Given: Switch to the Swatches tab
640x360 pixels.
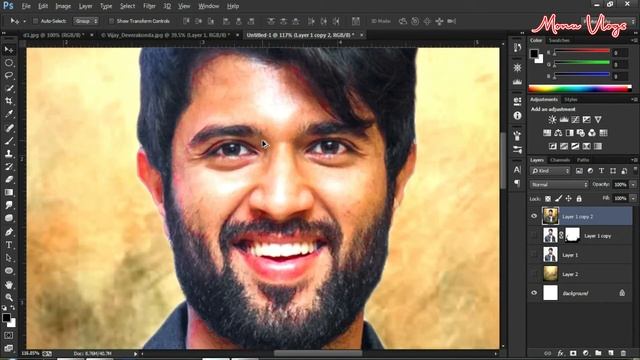Looking at the screenshot, I should (x=559, y=40).
